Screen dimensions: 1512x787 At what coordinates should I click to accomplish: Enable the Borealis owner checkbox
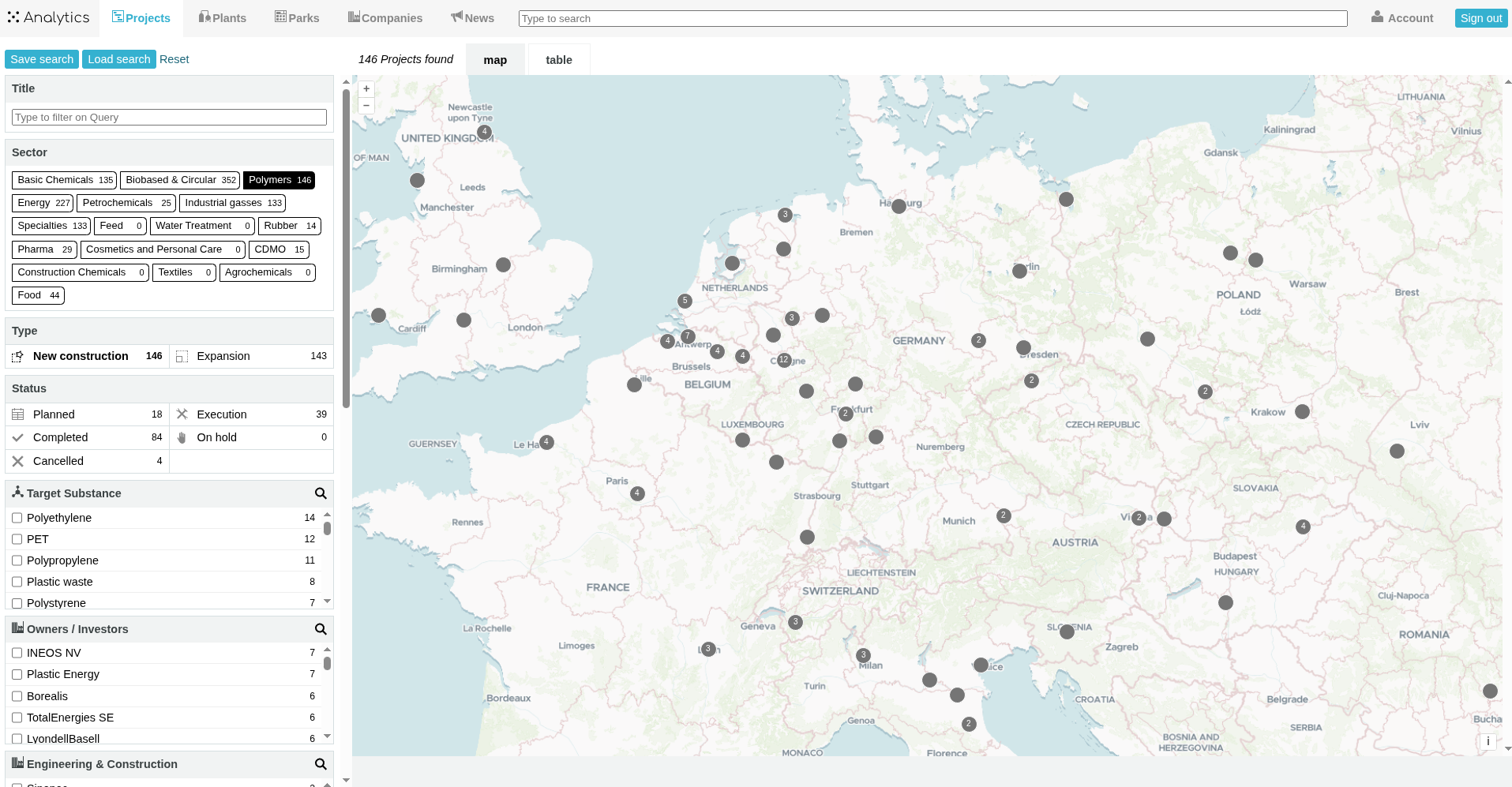point(17,696)
